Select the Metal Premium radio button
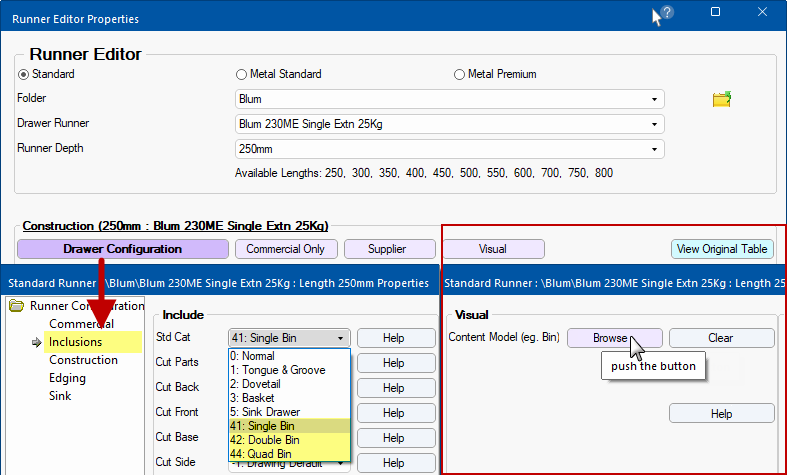The image size is (787, 475). pos(459,74)
